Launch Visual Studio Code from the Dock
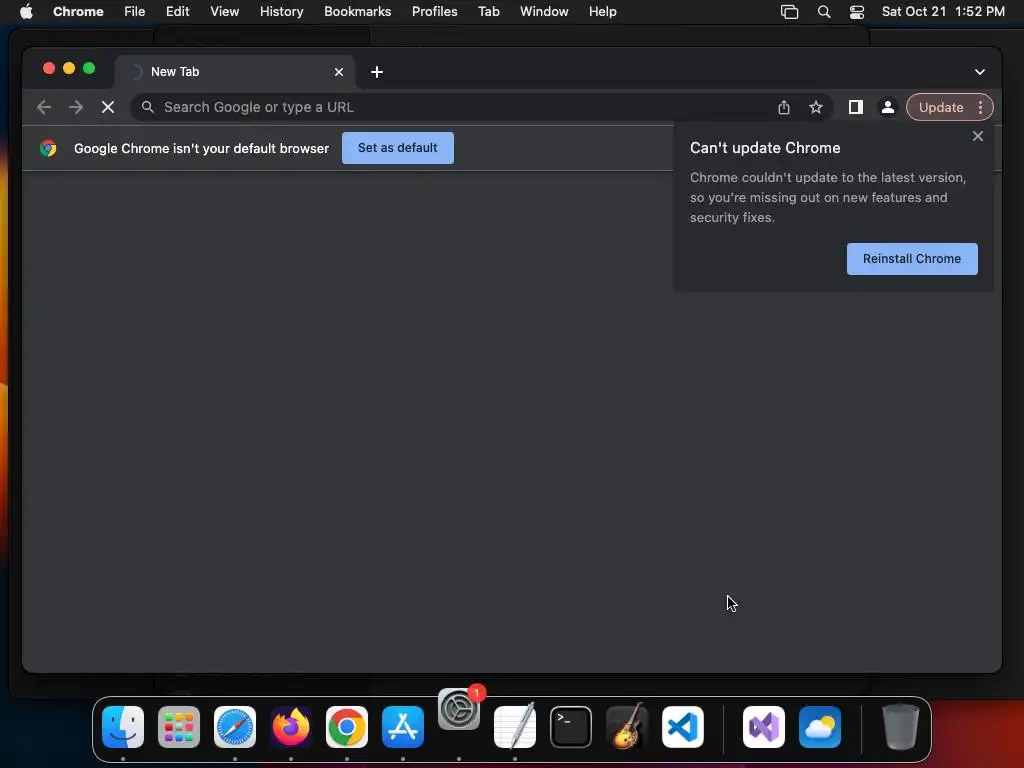The height and width of the screenshot is (768, 1024). 683,727
